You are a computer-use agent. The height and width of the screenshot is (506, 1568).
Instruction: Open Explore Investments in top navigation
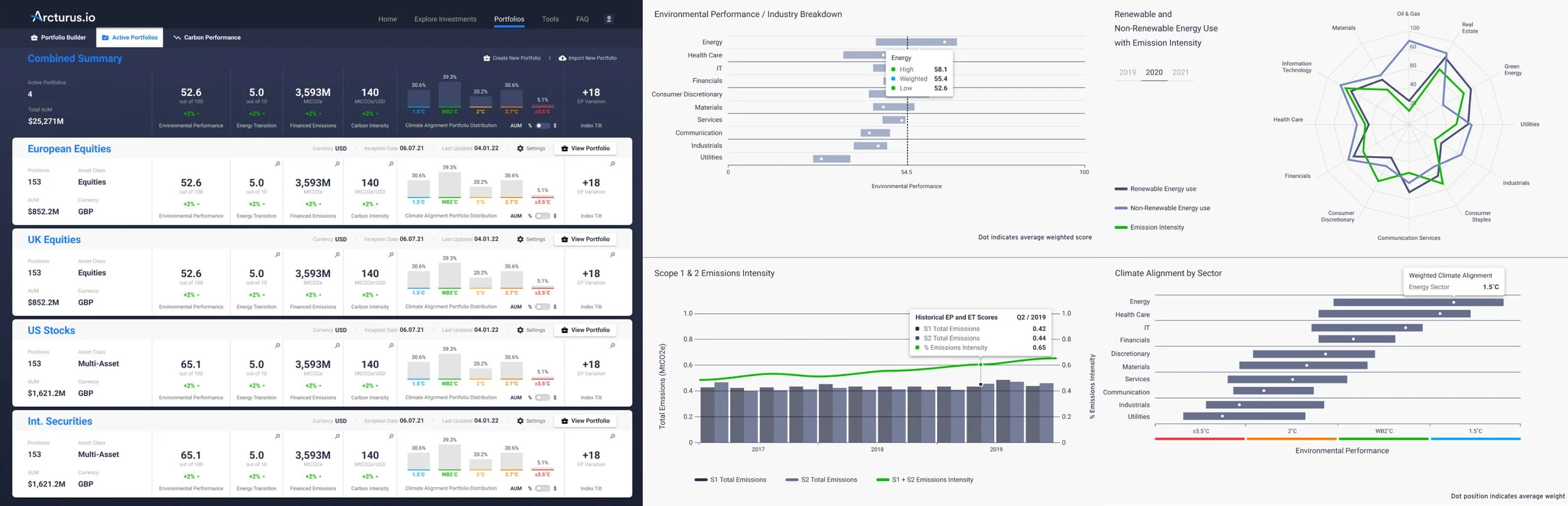[445, 19]
